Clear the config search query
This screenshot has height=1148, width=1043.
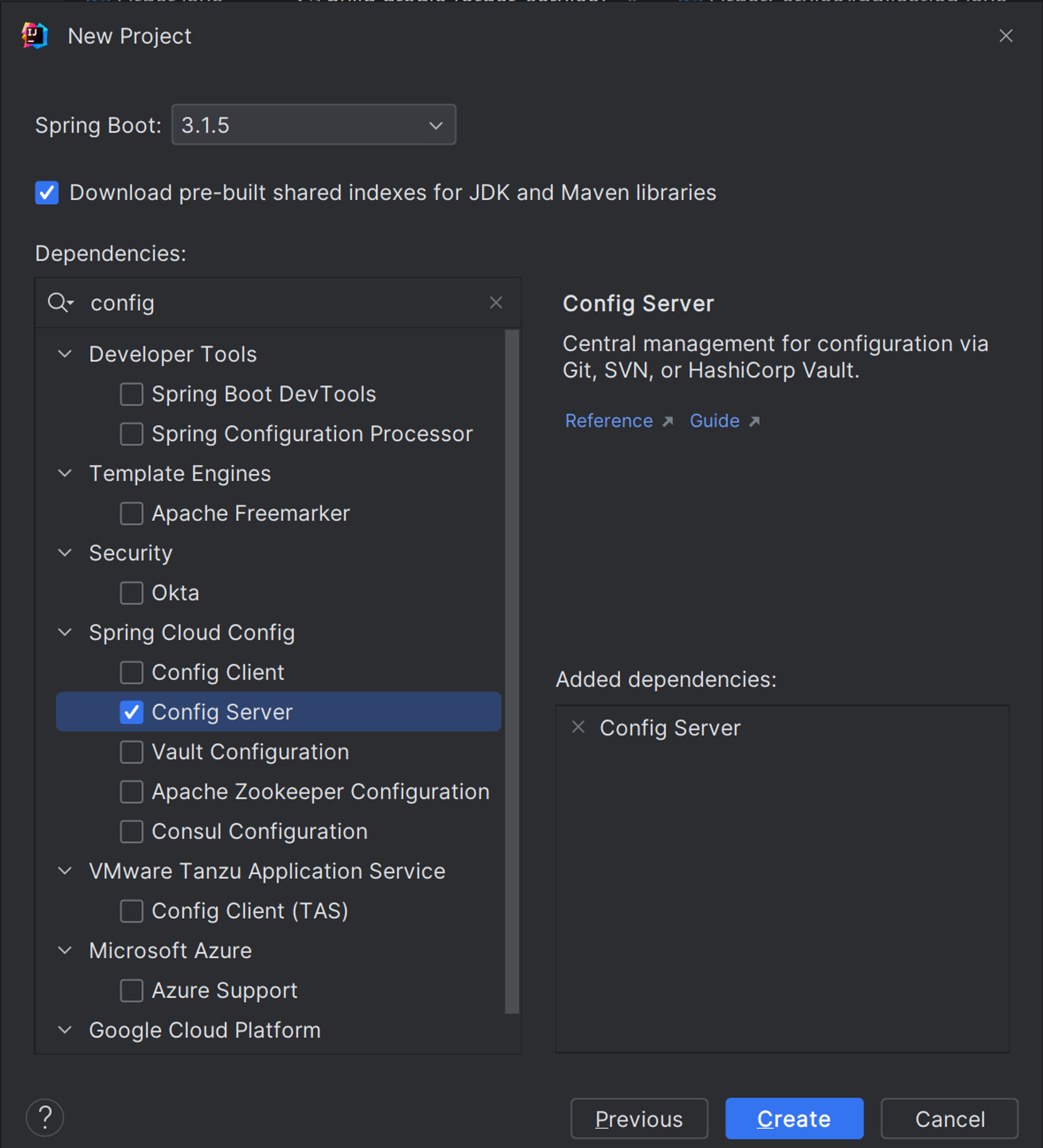pos(496,303)
